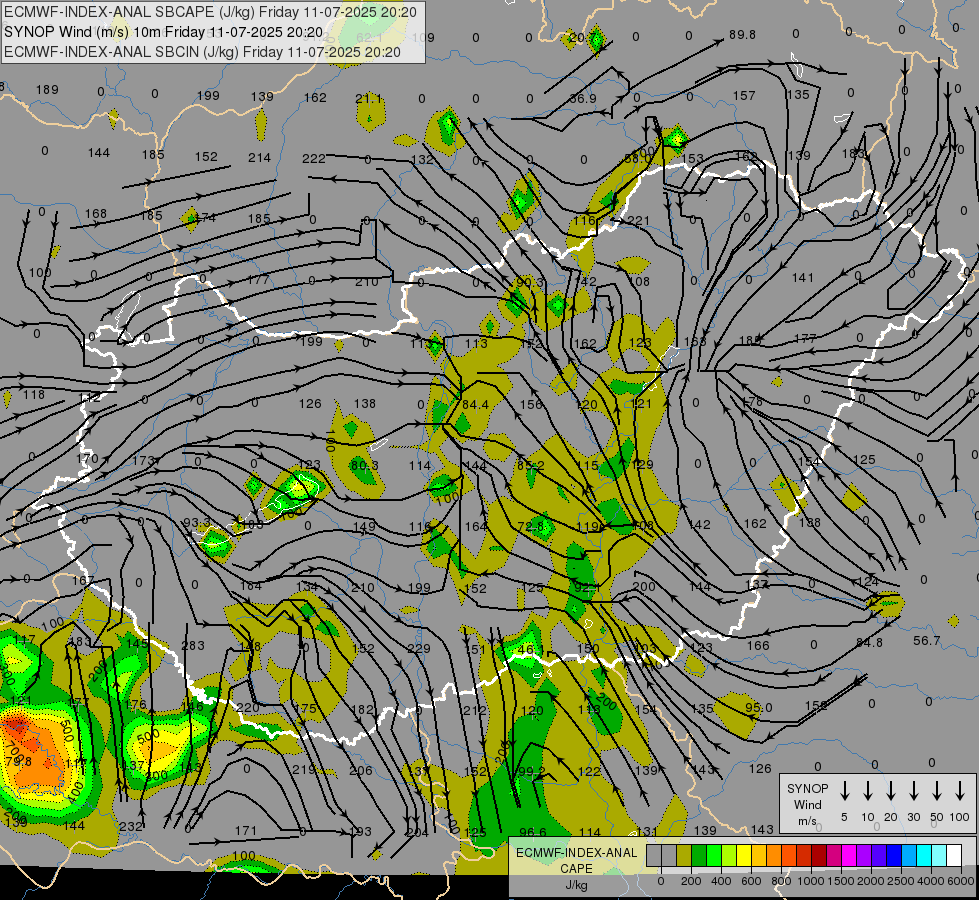This screenshot has width=979, height=900.
Task: Click the SBCIN header line in title box
Action: (202, 52)
